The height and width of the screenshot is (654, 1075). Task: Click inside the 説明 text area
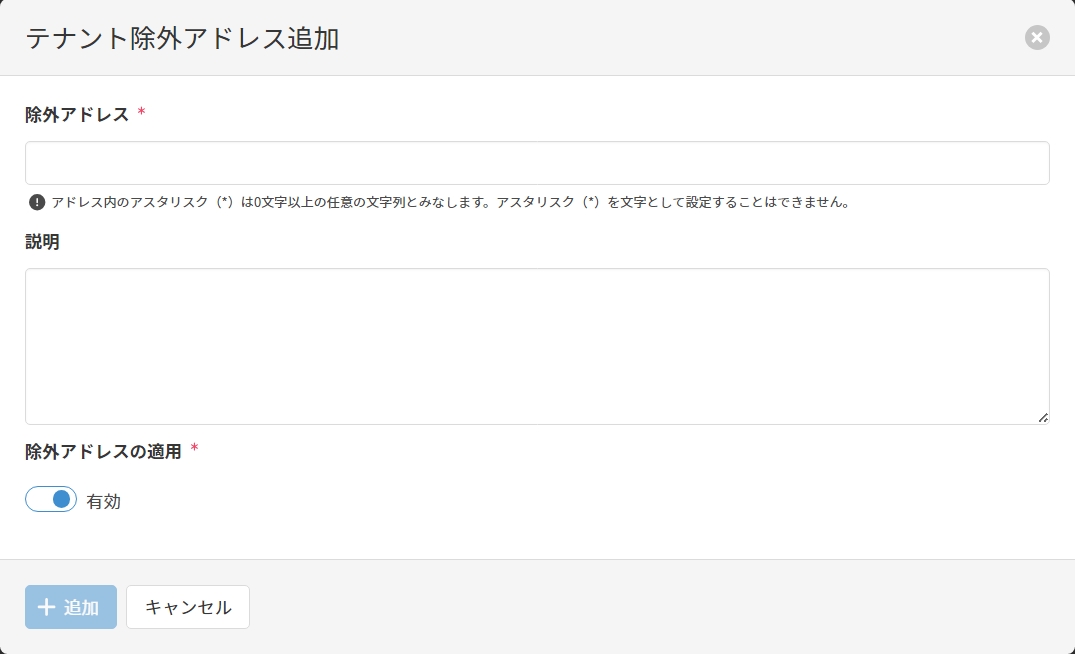coord(537,346)
